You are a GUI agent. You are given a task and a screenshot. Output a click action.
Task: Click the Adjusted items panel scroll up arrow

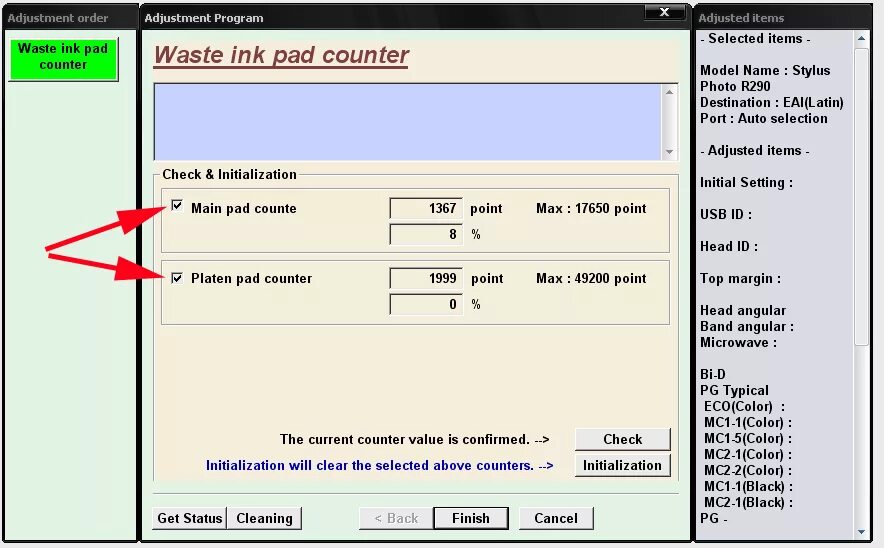[x=861, y=39]
